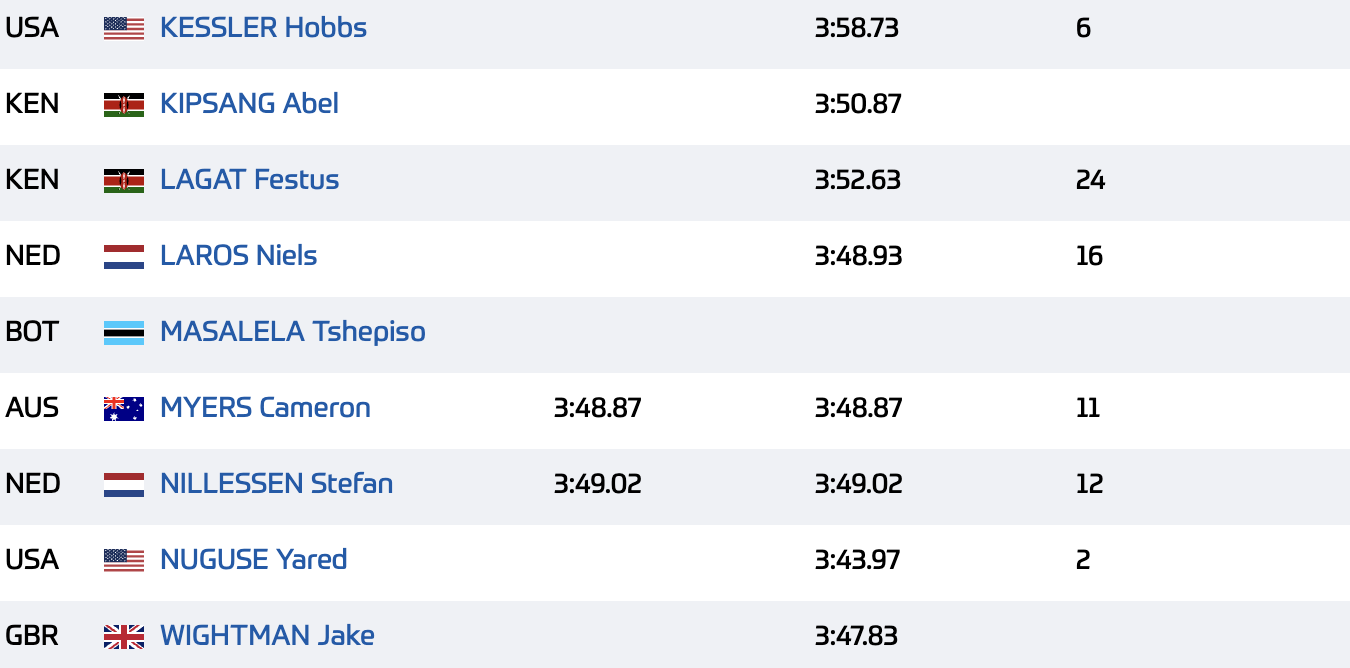The width and height of the screenshot is (1350, 668).
Task: Click the Botswana flag beside MASALELA Tshepiso
Action: tap(124, 332)
